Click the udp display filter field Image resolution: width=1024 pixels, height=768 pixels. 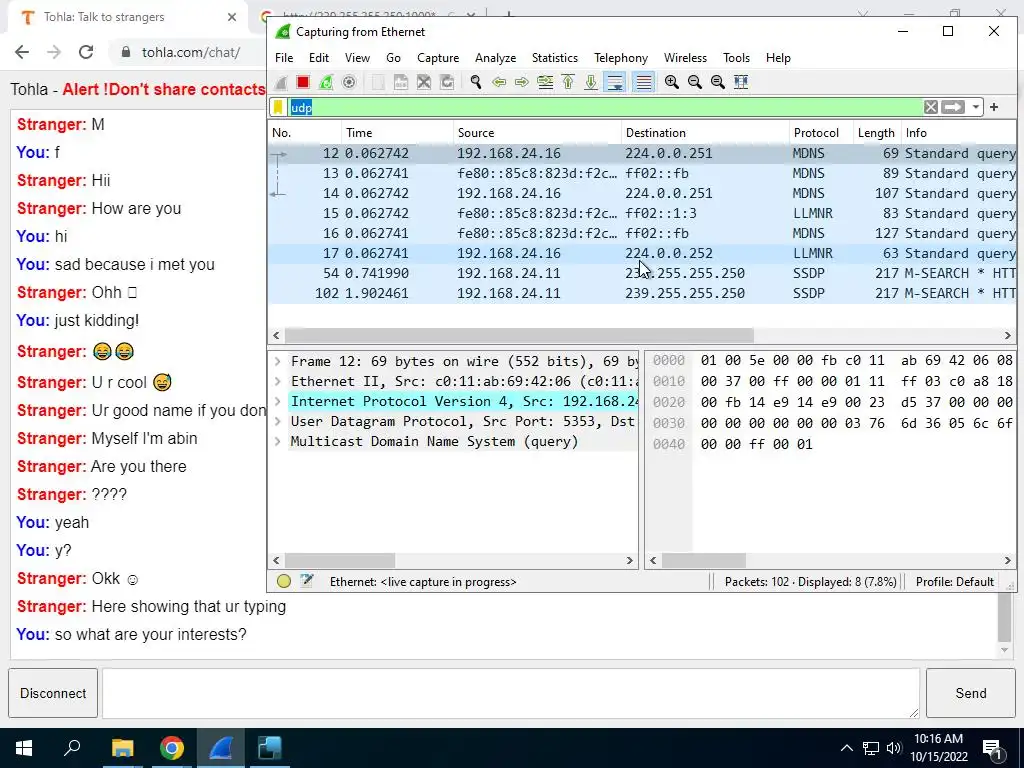coord(604,107)
